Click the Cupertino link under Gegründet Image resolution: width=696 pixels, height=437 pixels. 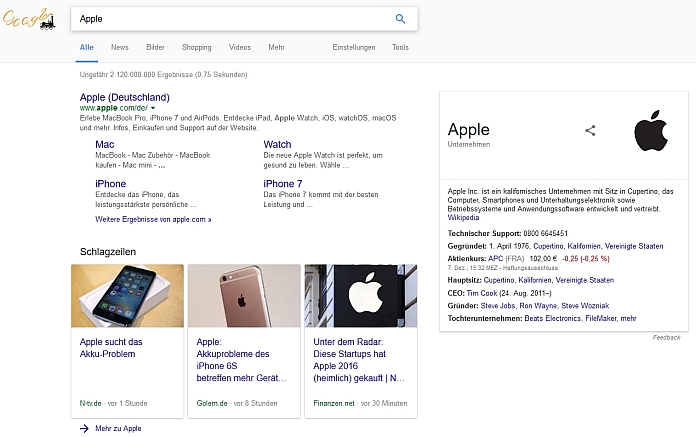[548, 246]
